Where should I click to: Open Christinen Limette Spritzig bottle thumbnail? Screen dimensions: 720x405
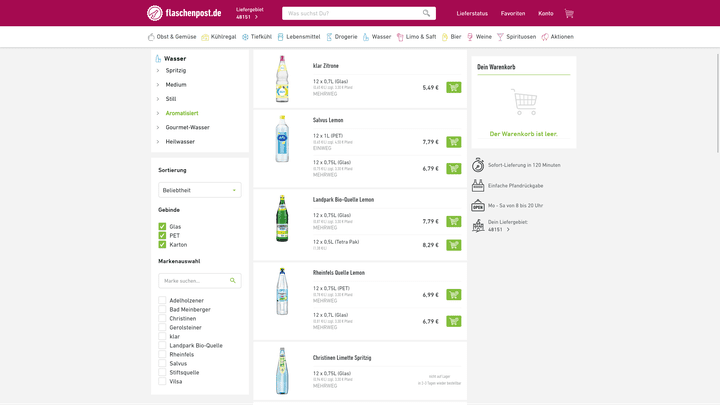click(282, 372)
